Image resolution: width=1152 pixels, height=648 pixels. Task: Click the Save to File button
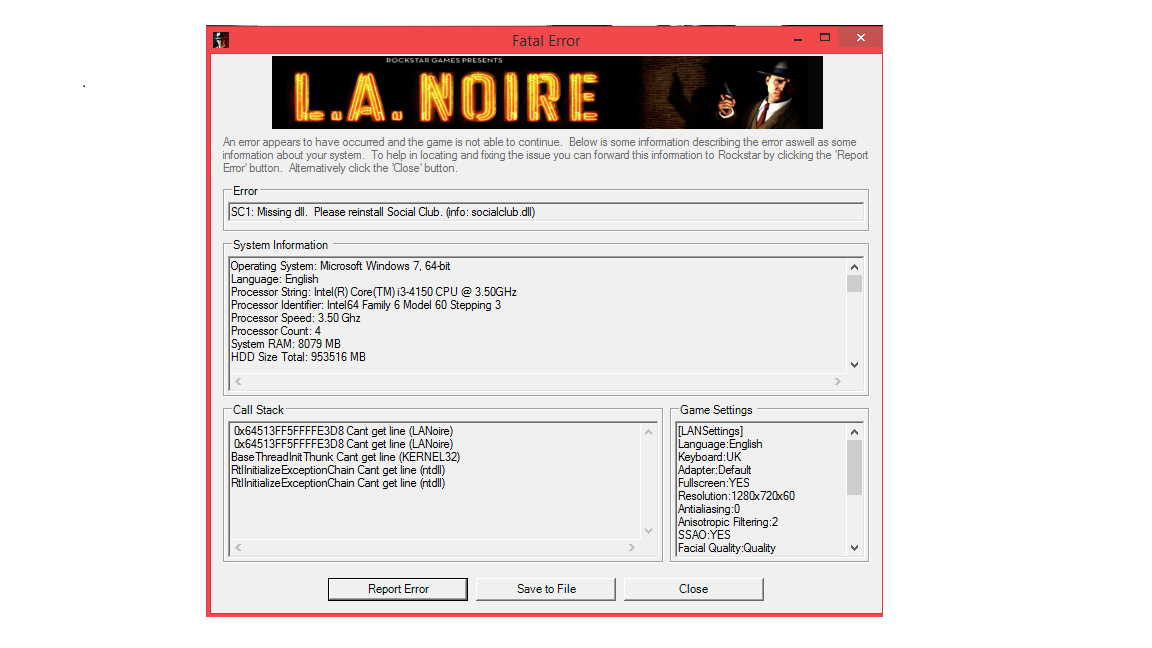coord(546,589)
